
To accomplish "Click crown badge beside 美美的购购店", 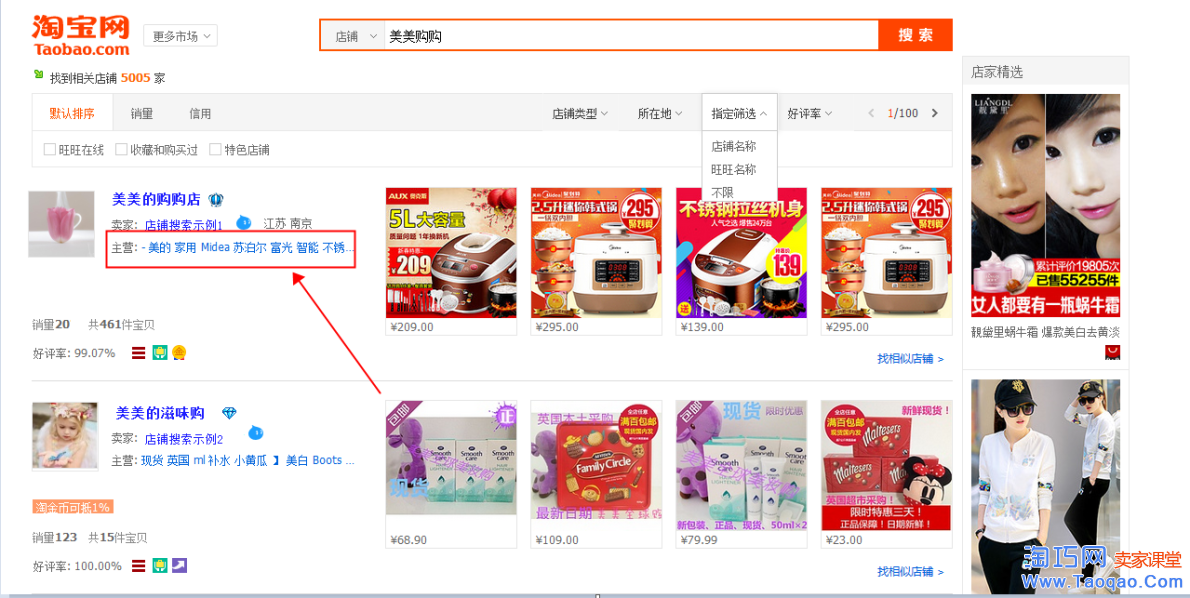I will click(x=216, y=200).
